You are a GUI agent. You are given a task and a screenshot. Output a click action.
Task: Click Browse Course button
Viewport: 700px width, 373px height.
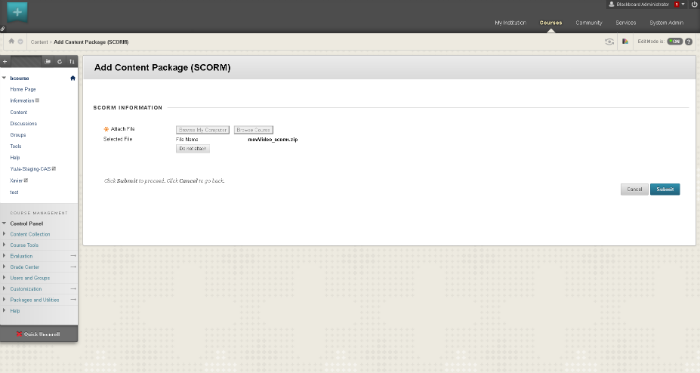coord(254,130)
